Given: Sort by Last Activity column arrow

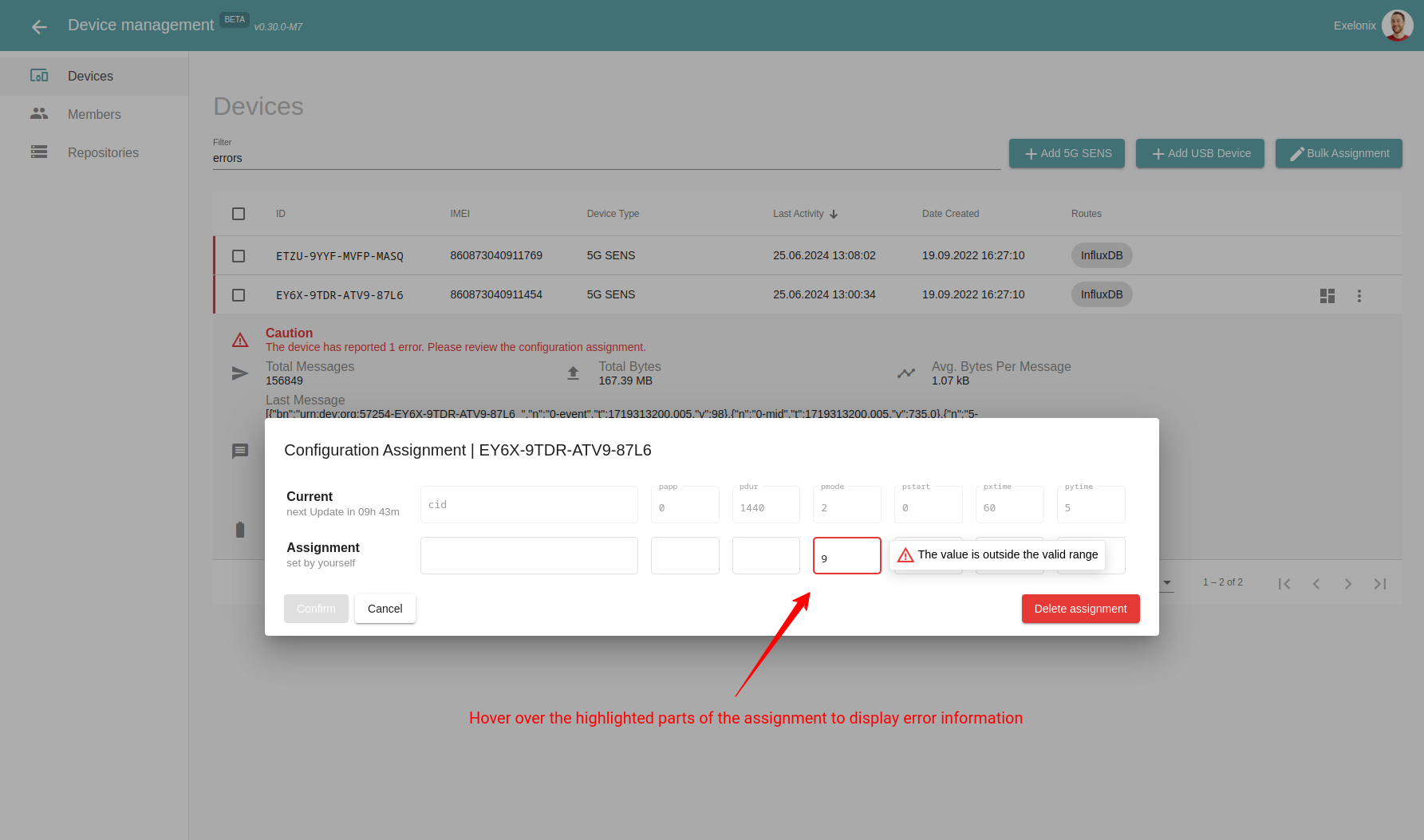Looking at the screenshot, I should pyautogui.click(x=834, y=214).
